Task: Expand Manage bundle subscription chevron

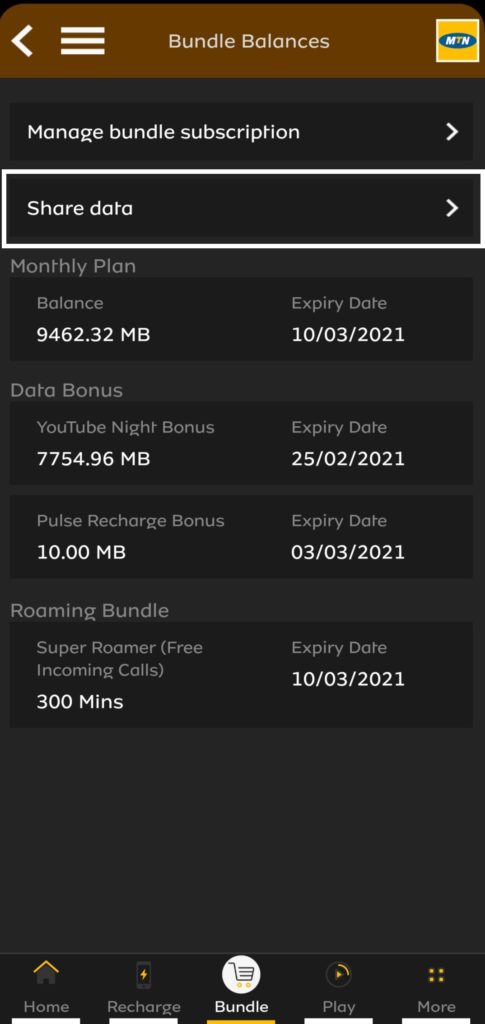Action: tap(452, 132)
